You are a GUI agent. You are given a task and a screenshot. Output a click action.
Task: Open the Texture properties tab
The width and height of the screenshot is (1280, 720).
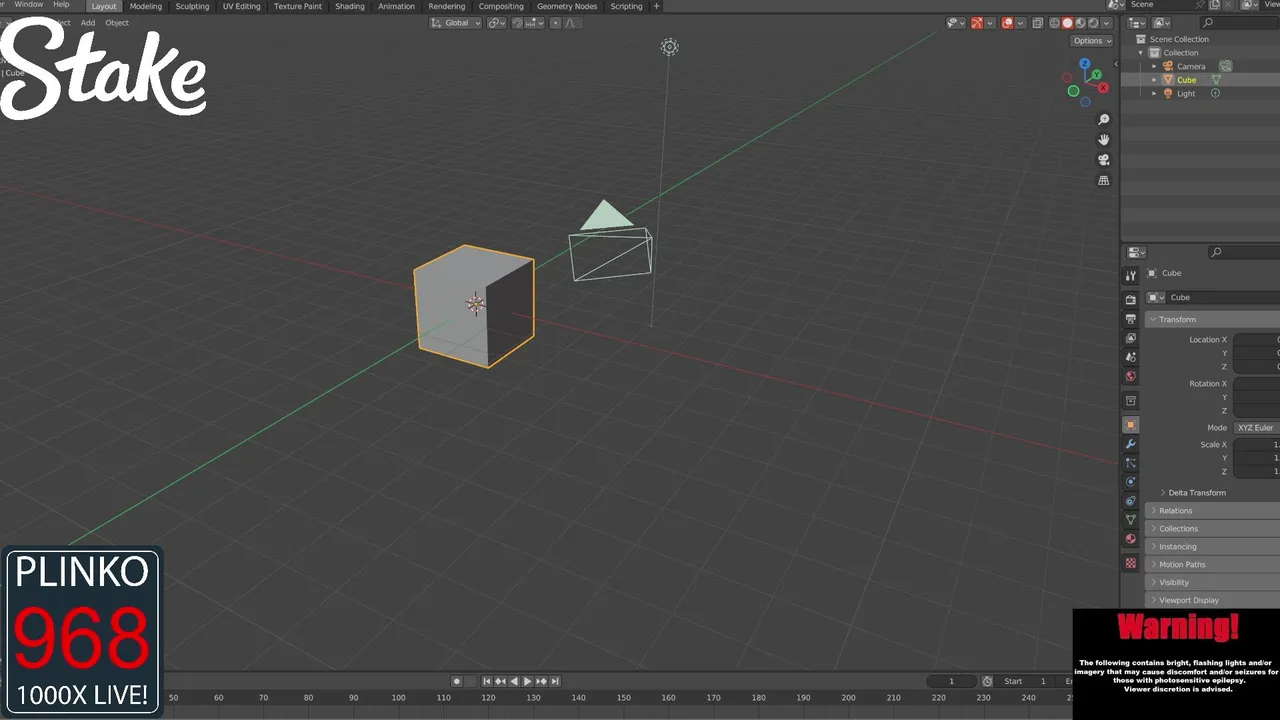[x=1131, y=563]
